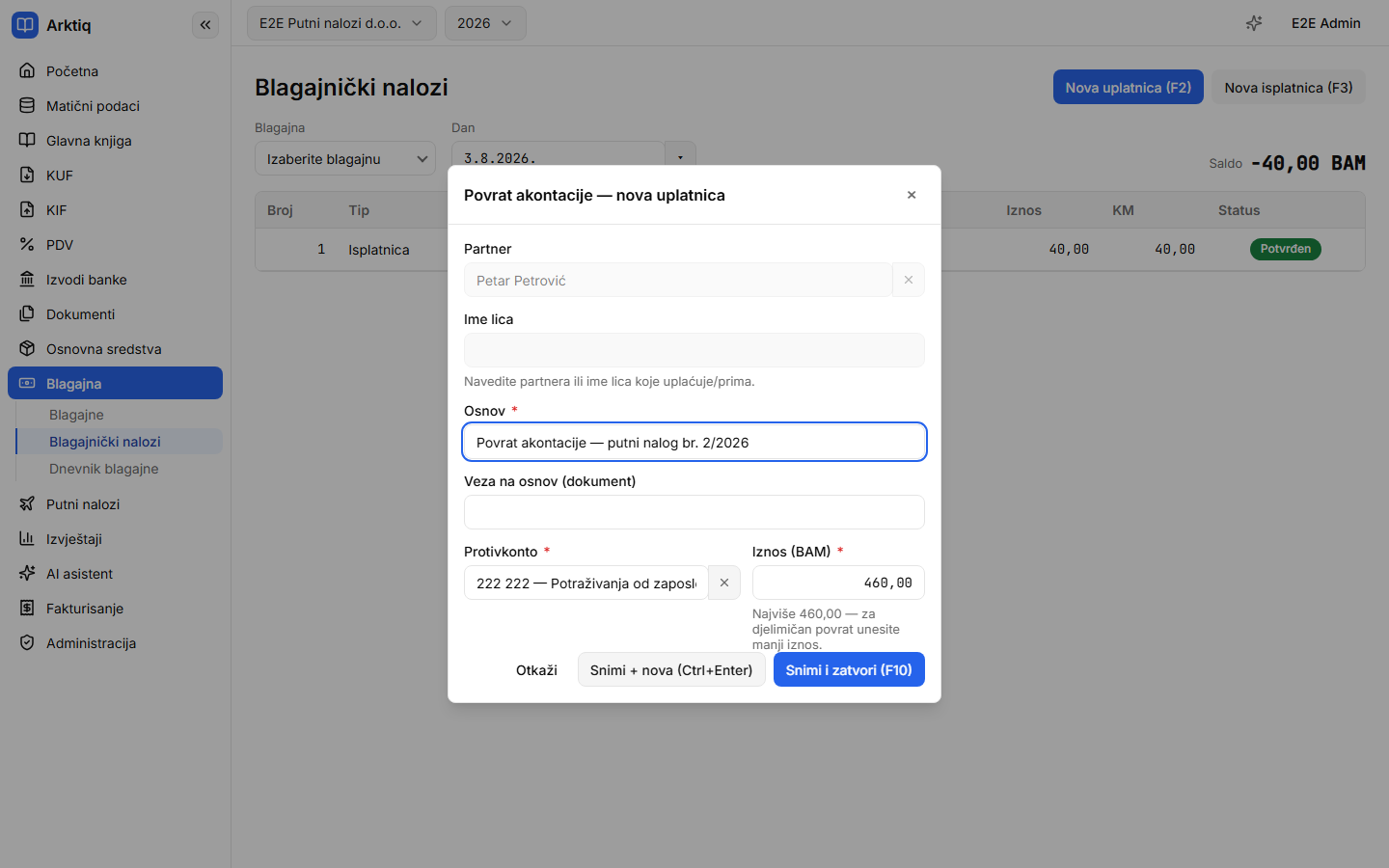This screenshot has height=868, width=1389.
Task: Clear the Partner field using its X
Action: click(909, 280)
